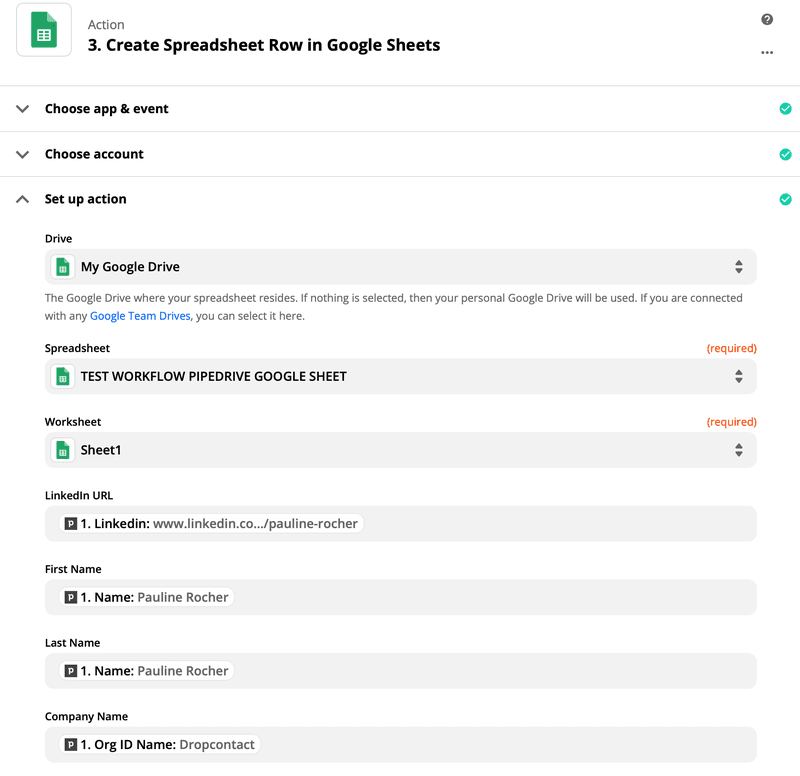The width and height of the screenshot is (800, 776).
Task: Click the green checkmark for Set up action
Action: click(785, 199)
